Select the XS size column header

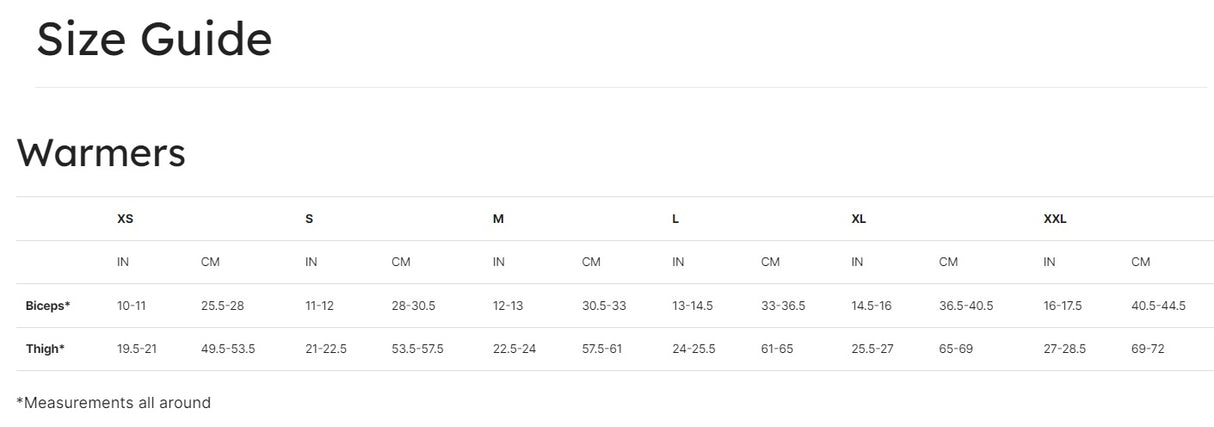pos(125,219)
